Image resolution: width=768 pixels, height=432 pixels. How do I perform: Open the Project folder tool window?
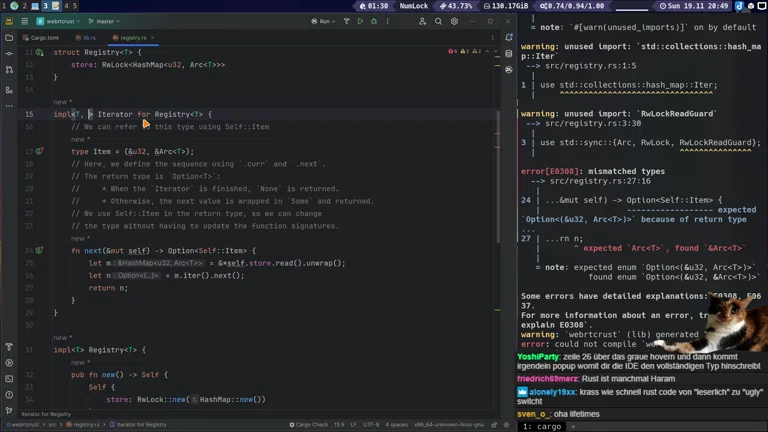coord(10,37)
